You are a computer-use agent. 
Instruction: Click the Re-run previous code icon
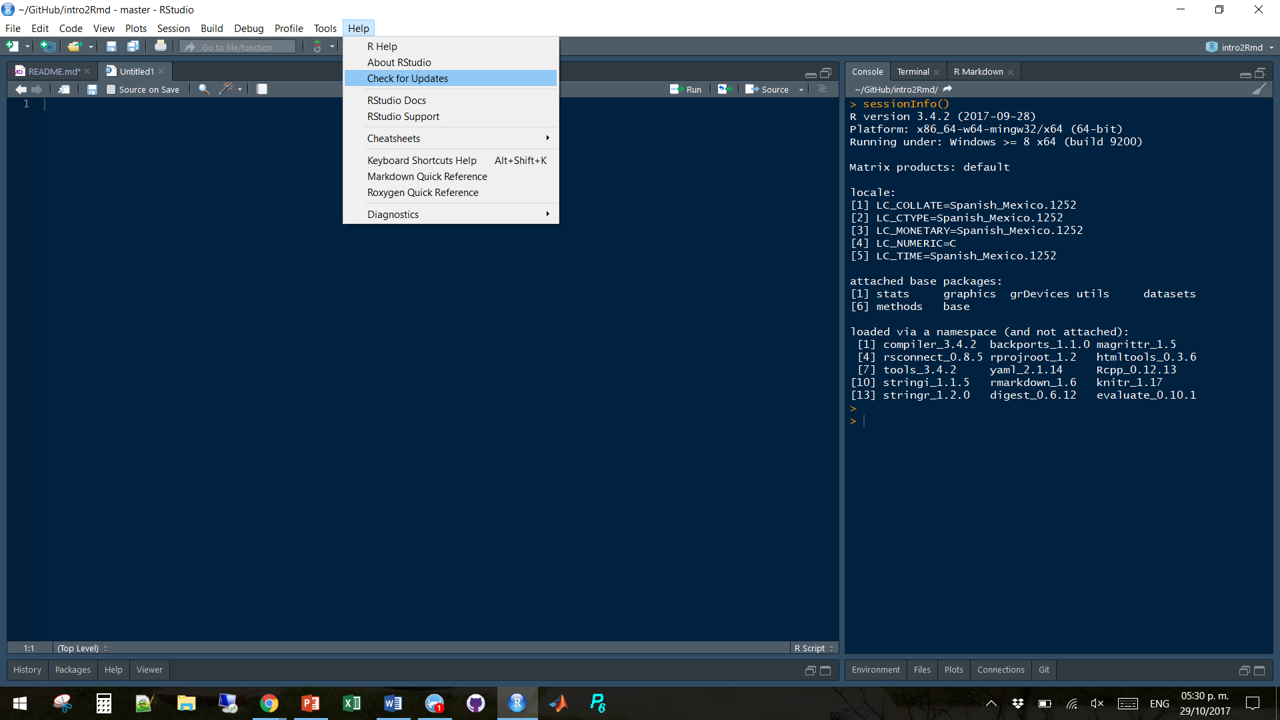tap(724, 90)
